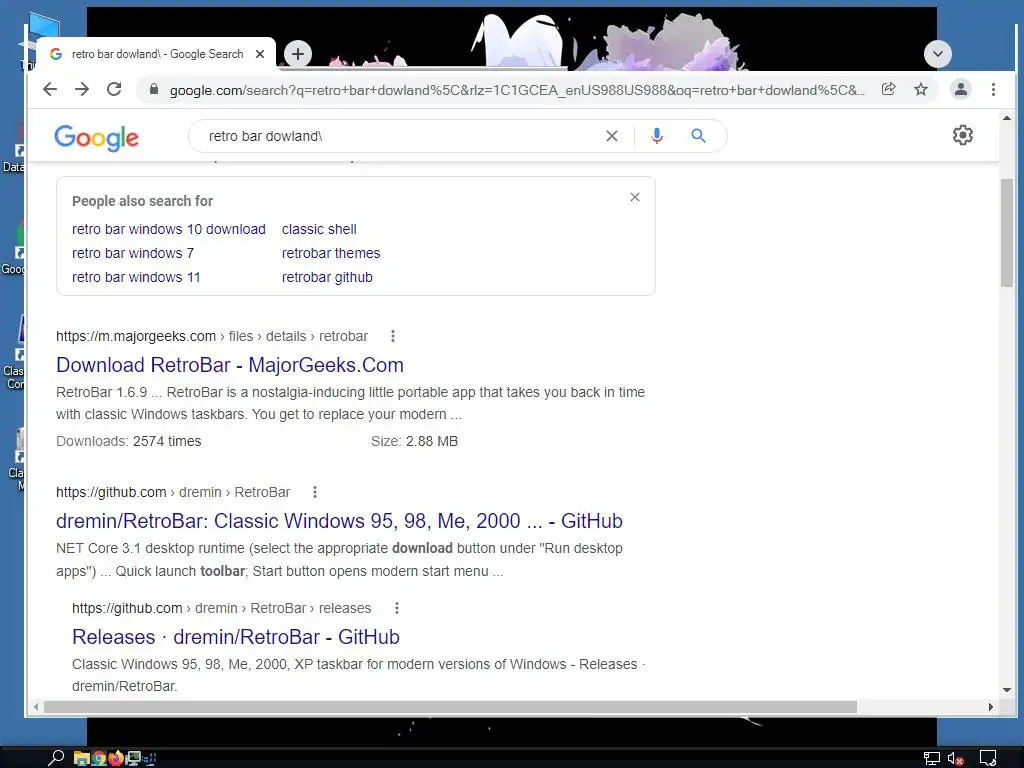Open File Explorer from taskbar
This screenshot has height=768, width=1024.
coord(81,758)
